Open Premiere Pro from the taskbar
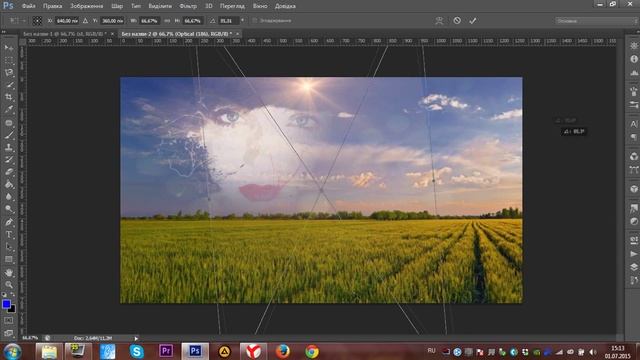This screenshot has width=640, height=360. [166, 351]
